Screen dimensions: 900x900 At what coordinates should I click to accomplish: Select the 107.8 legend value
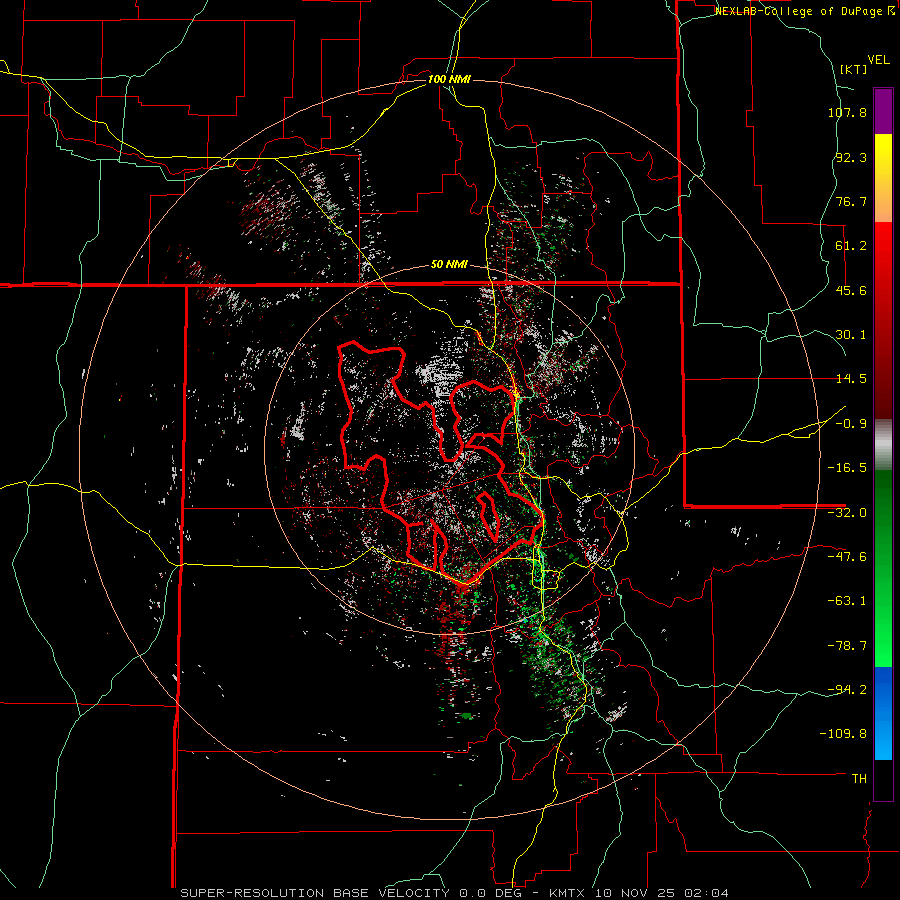[x=847, y=112]
